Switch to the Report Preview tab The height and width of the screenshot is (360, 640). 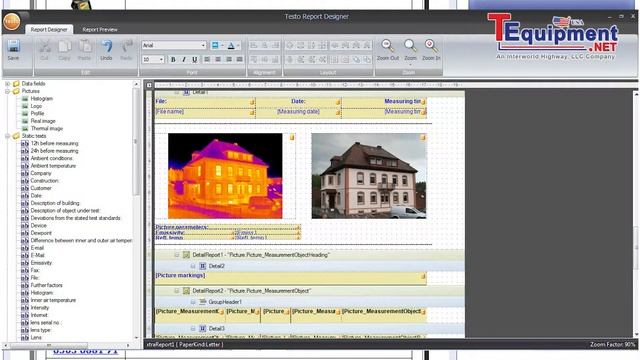pyautogui.click(x=100, y=29)
